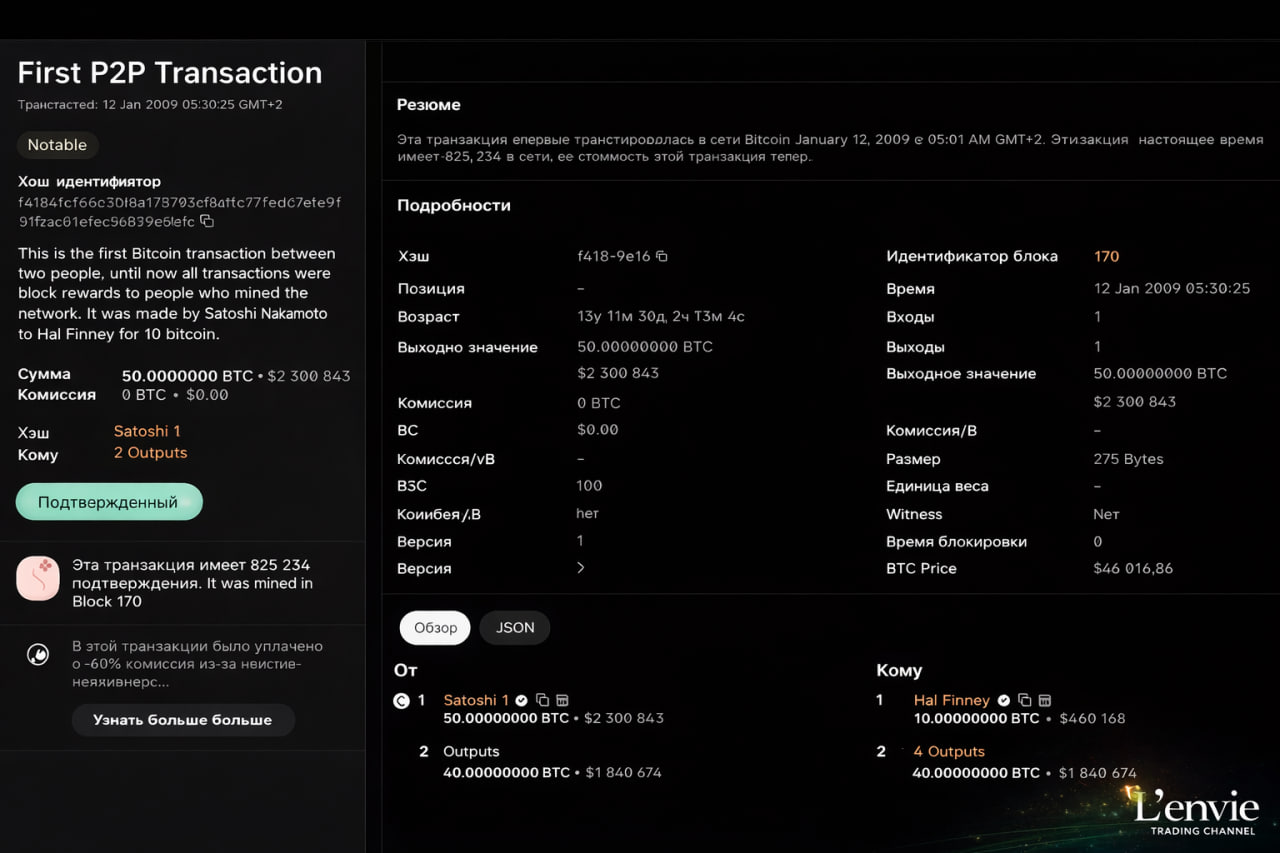Viewport: 1280px width, 853px height.
Task: Expand the 4 Outputs recipient entry
Action: pyautogui.click(x=948, y=751)
